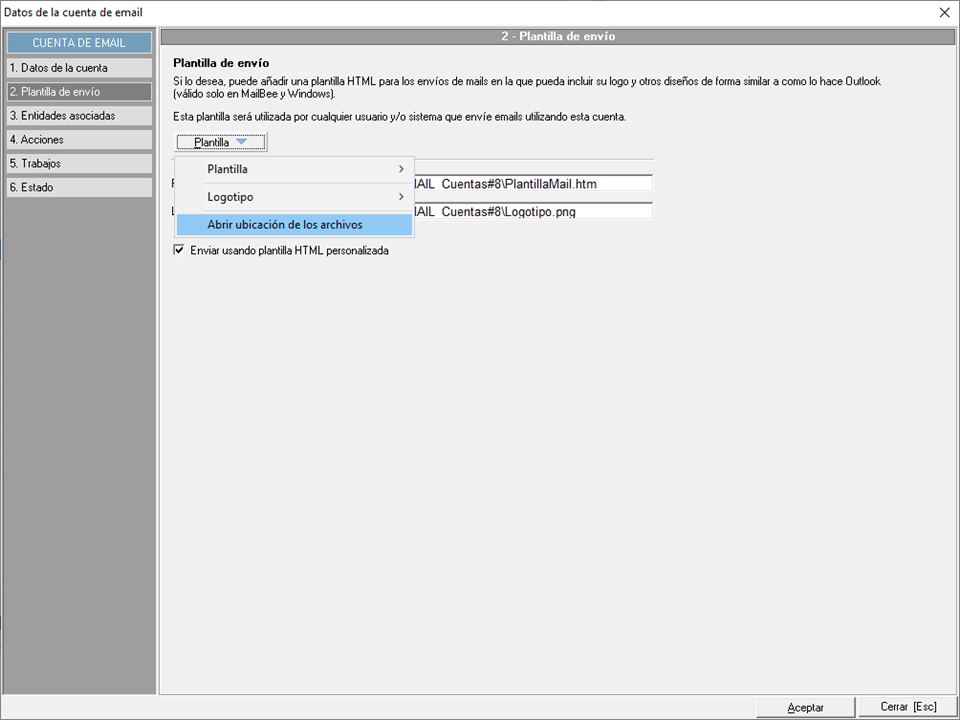Click the CUENTA DE EMAIL sidebar header
Image resolution: width=960 pixels, height=720 pixels.
point(79,43)
